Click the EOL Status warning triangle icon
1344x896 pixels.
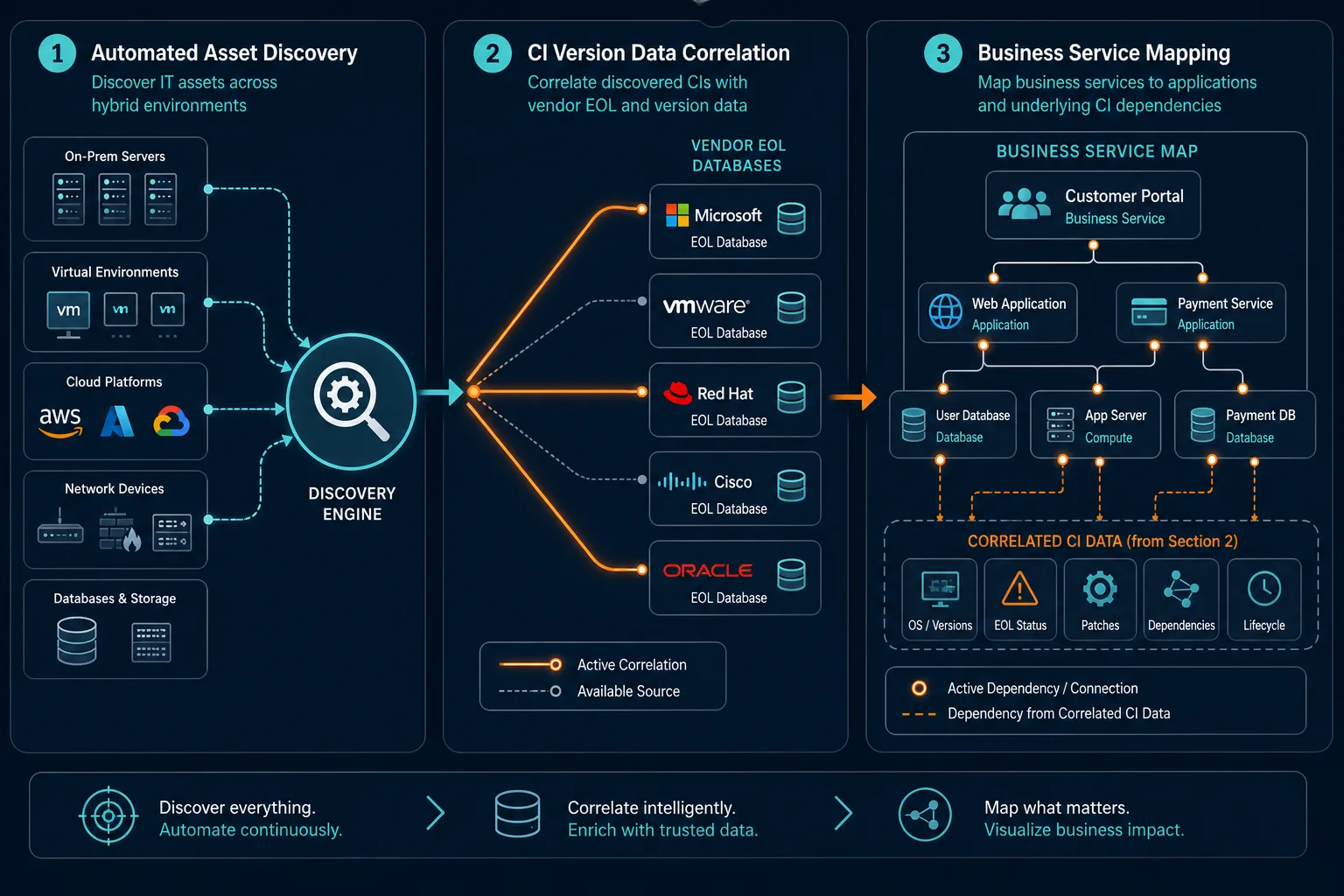click(1019, 589)
